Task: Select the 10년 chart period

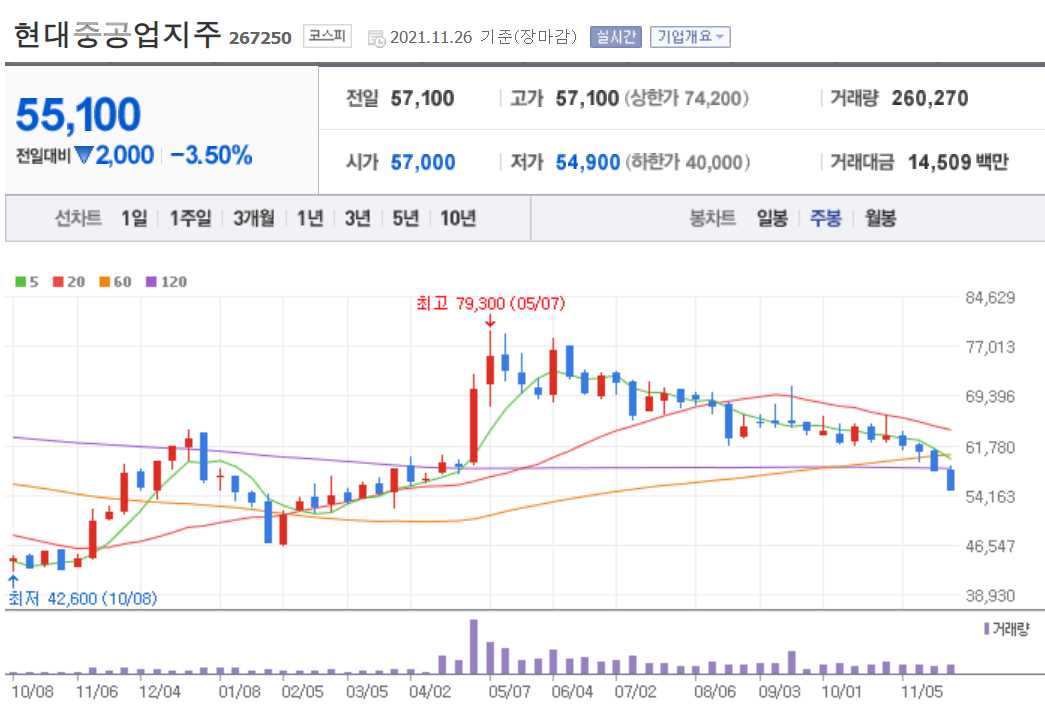Action: coord(456,217)
